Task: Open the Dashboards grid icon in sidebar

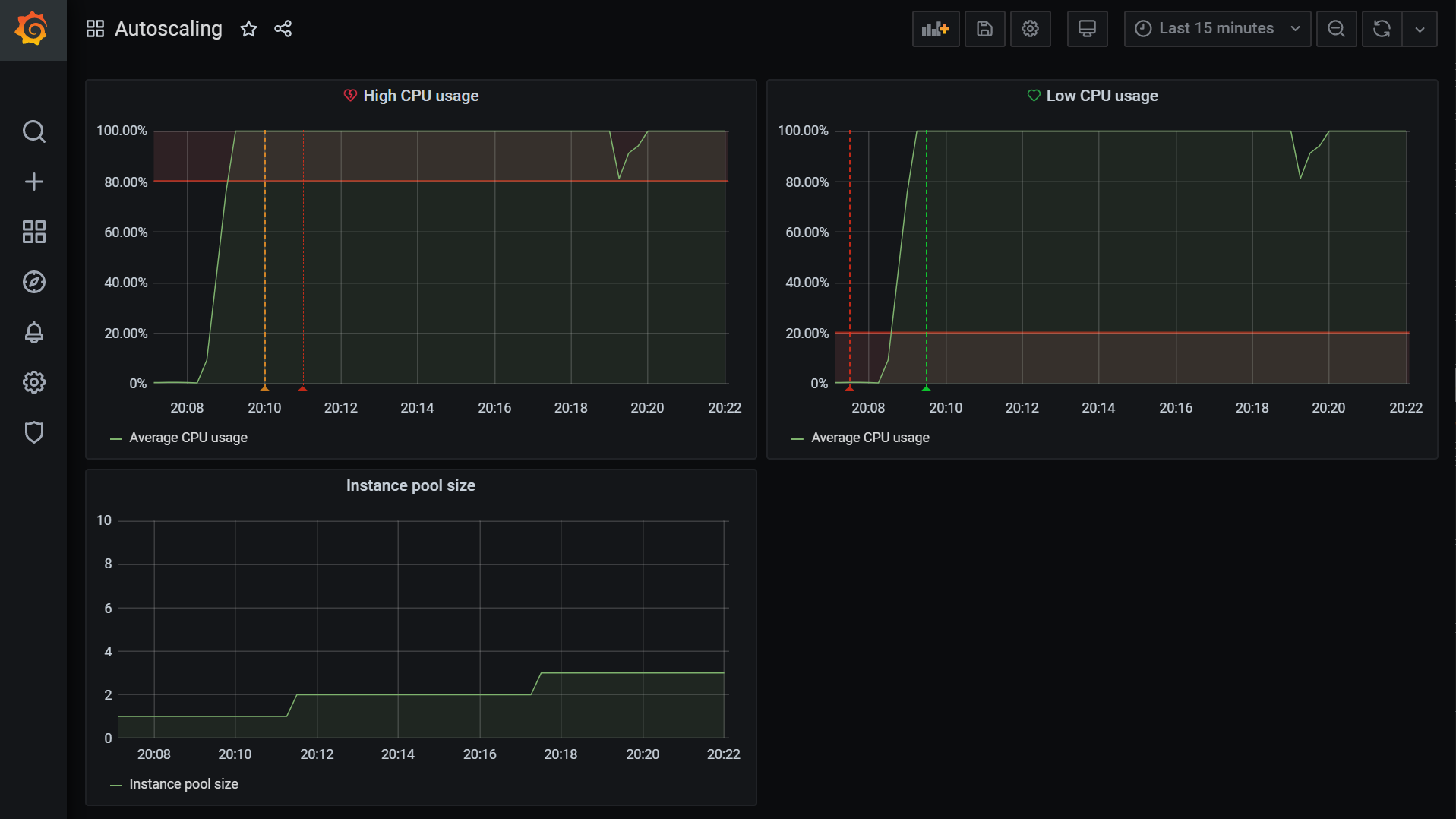Action: point(33,232)
